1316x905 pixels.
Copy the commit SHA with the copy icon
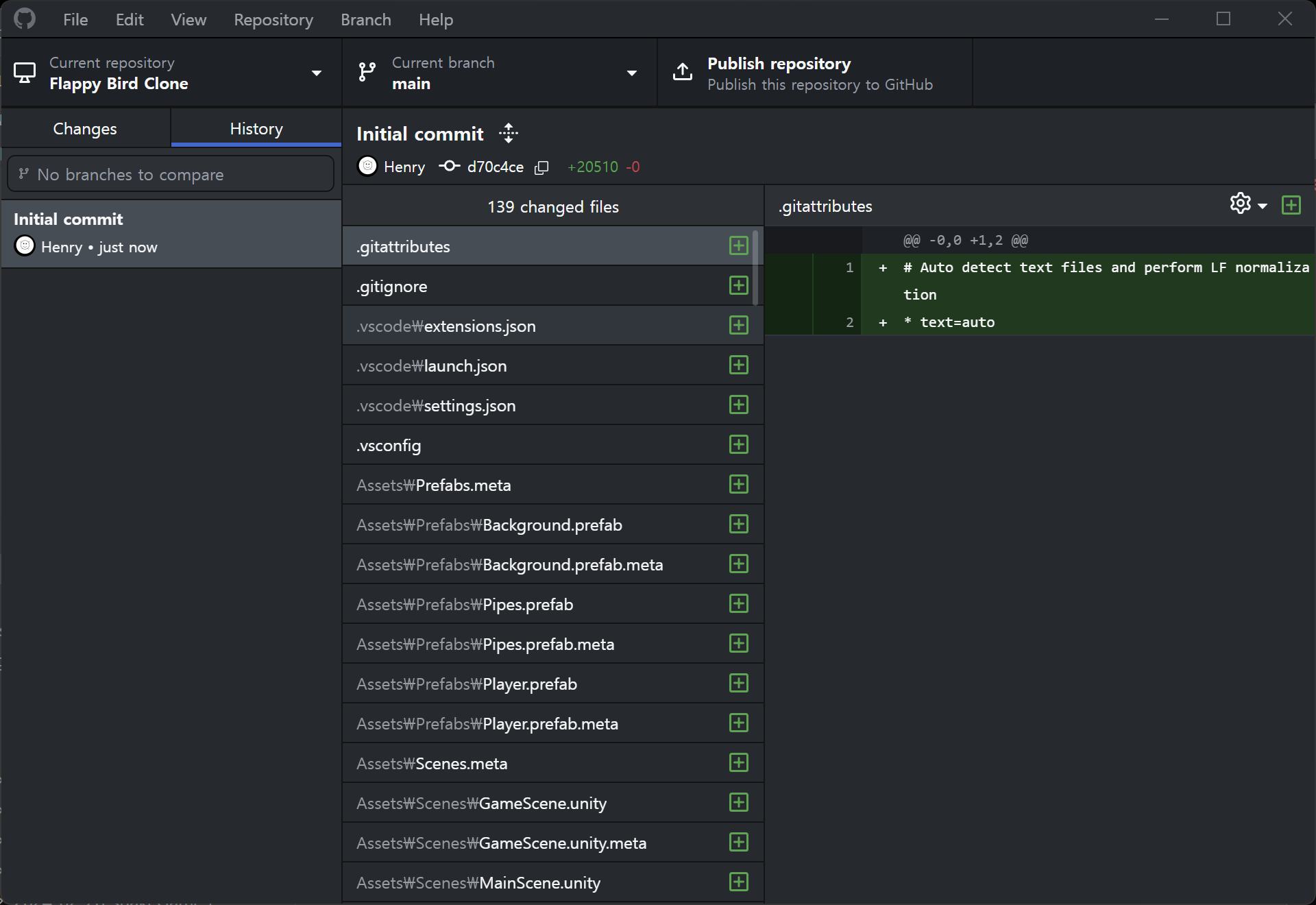pos(541,167)
